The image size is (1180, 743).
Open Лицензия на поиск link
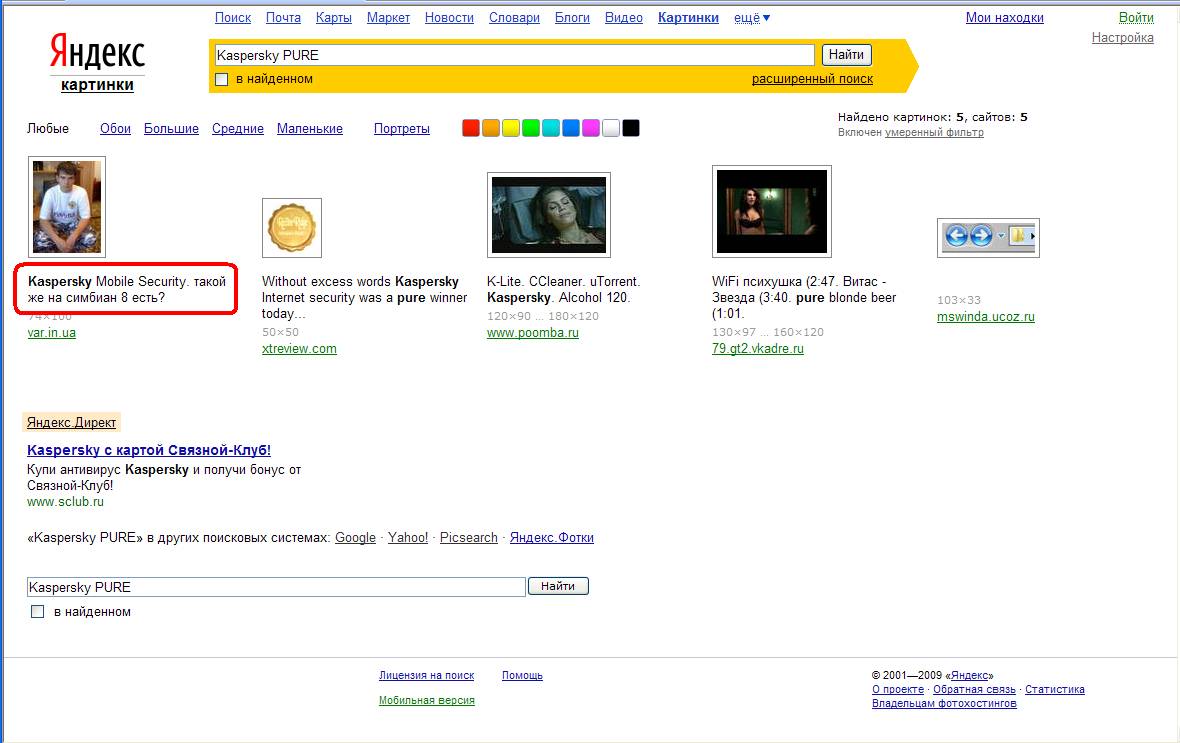[427, 675]
